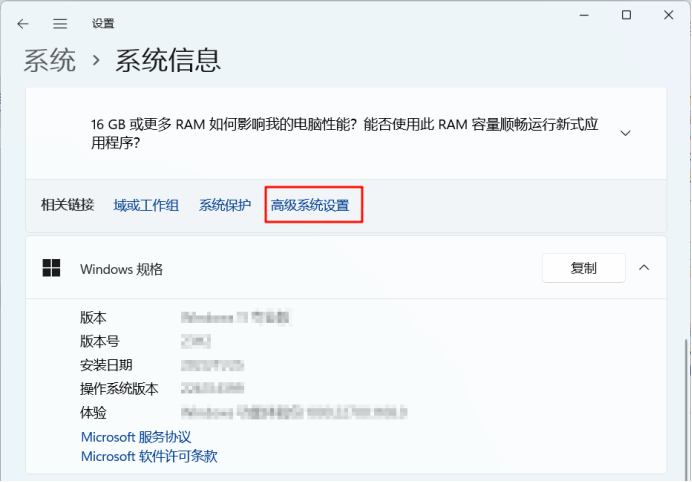Click the 版本 label
Image resolution: width=692 pixels, height=482 pixels.
[93, 317]
